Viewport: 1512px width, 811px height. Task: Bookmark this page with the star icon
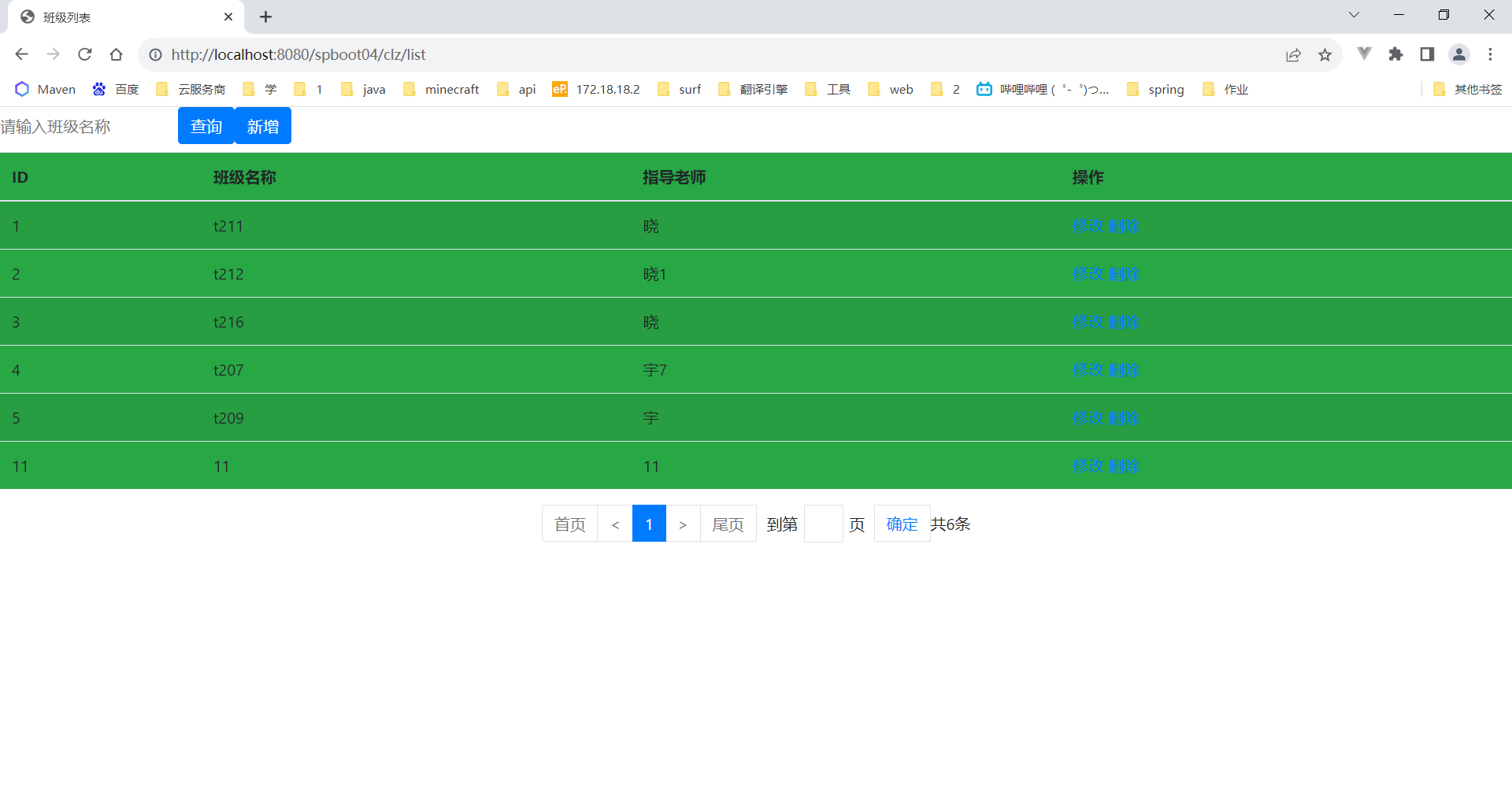point(1325,54)
